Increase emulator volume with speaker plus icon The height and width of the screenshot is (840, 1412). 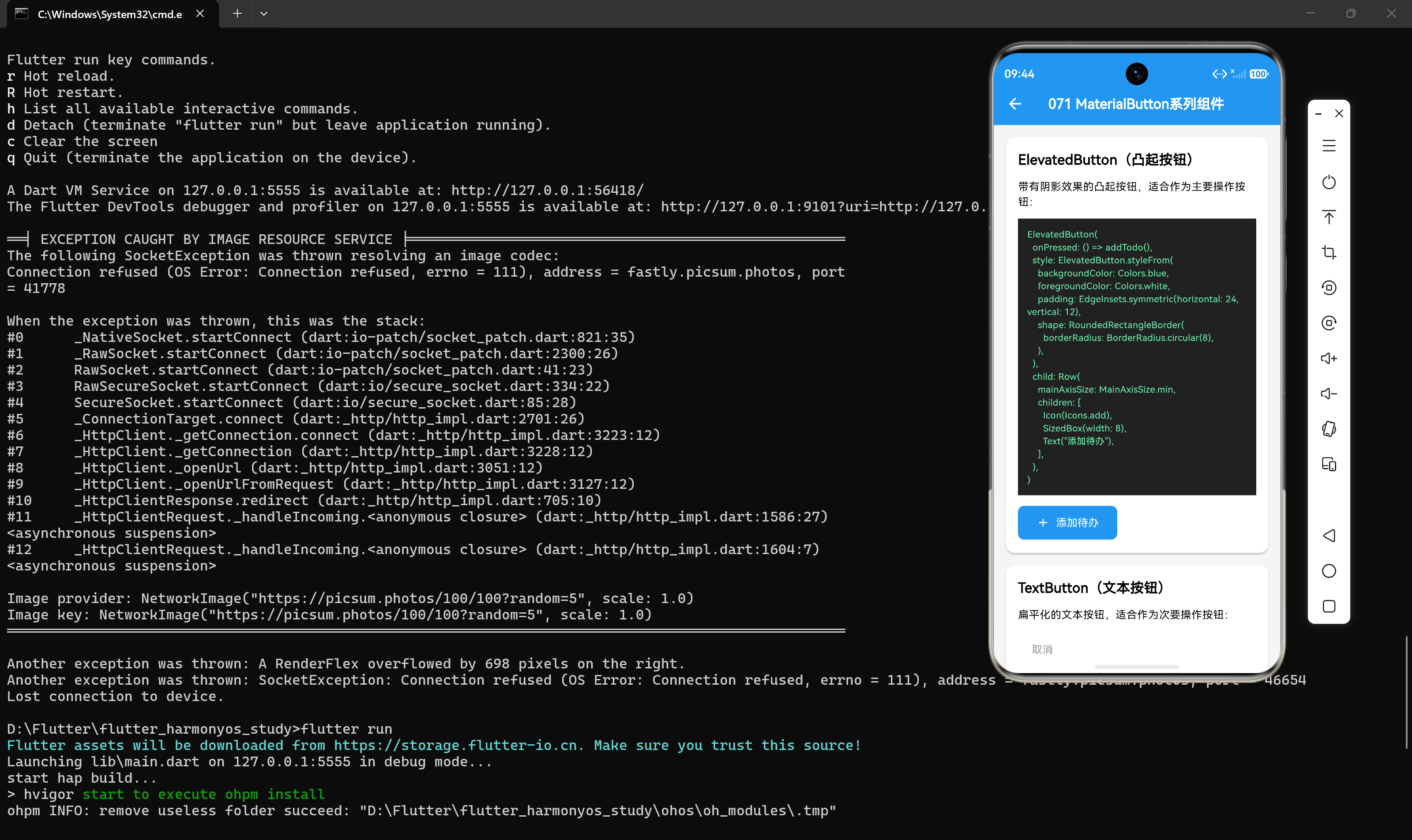point(1329,358)
